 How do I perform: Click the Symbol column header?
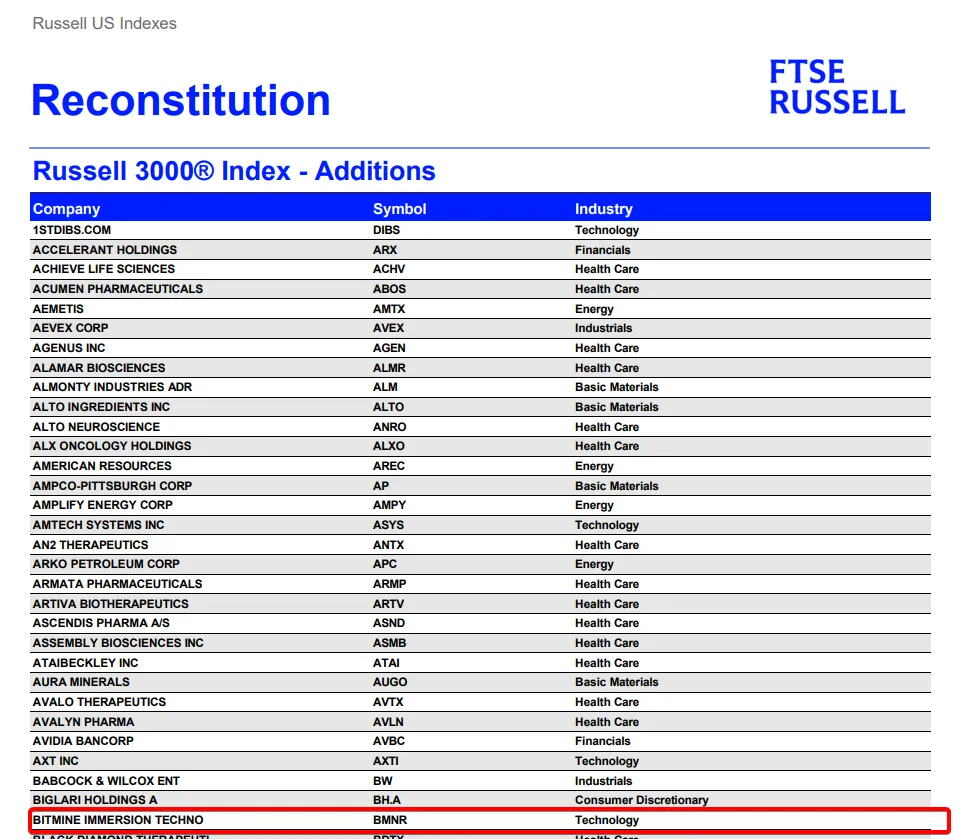(399, 208)
